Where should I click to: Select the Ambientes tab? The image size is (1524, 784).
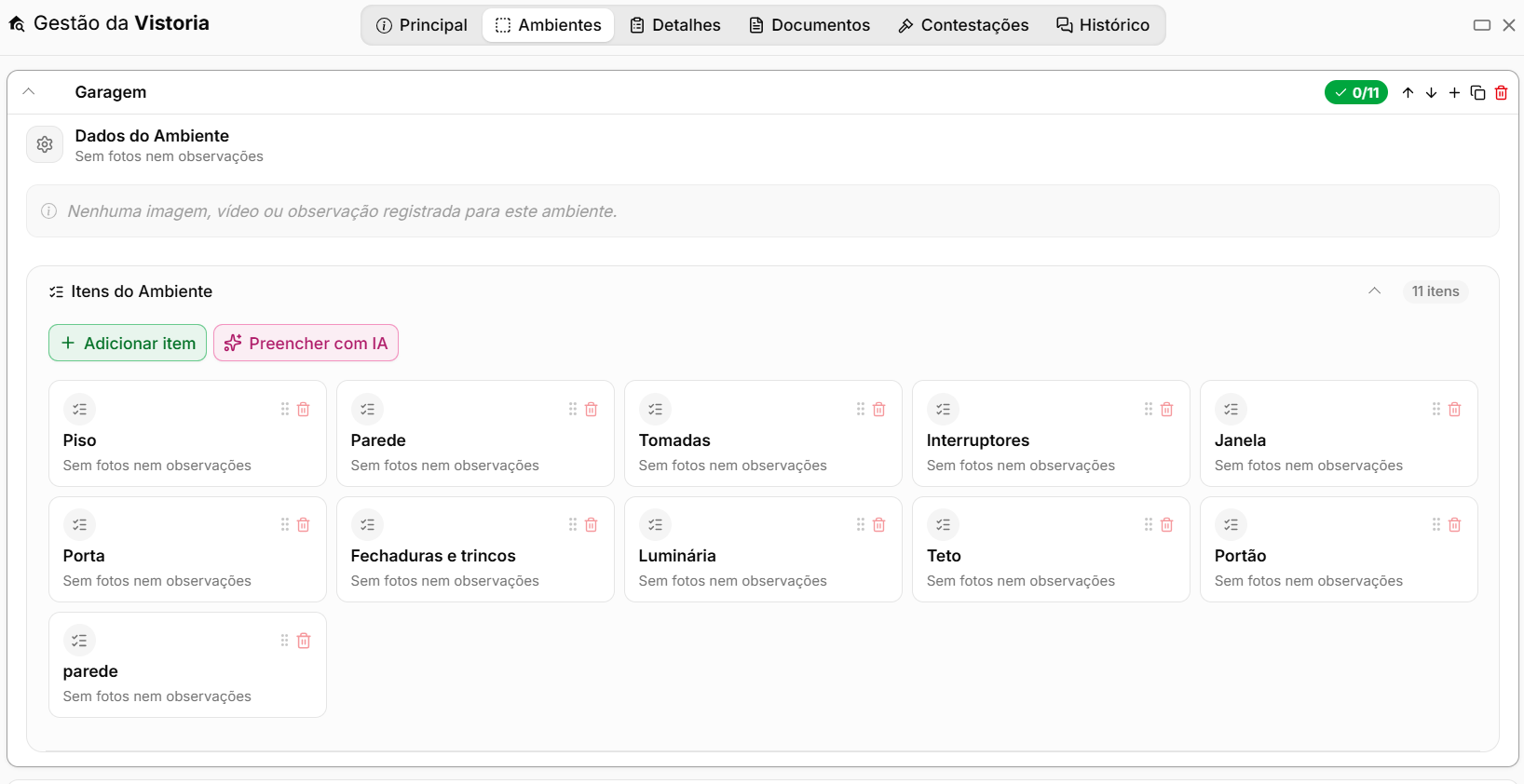click(549, 25)
